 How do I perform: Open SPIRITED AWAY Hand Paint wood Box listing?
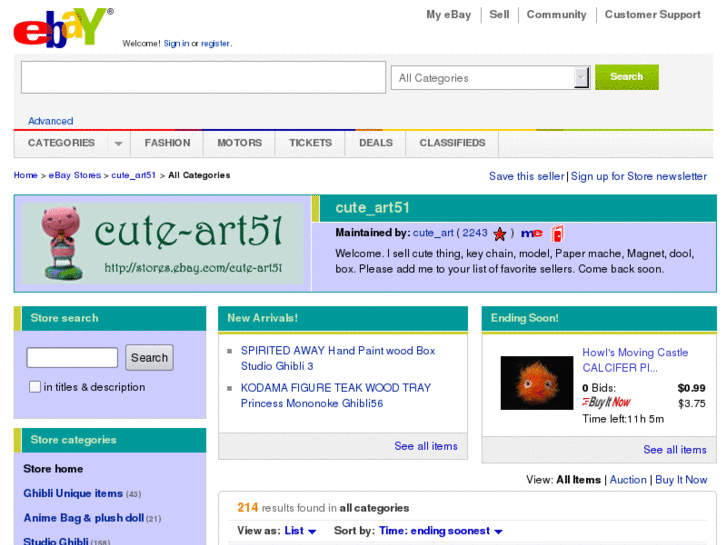pos(338,358)
